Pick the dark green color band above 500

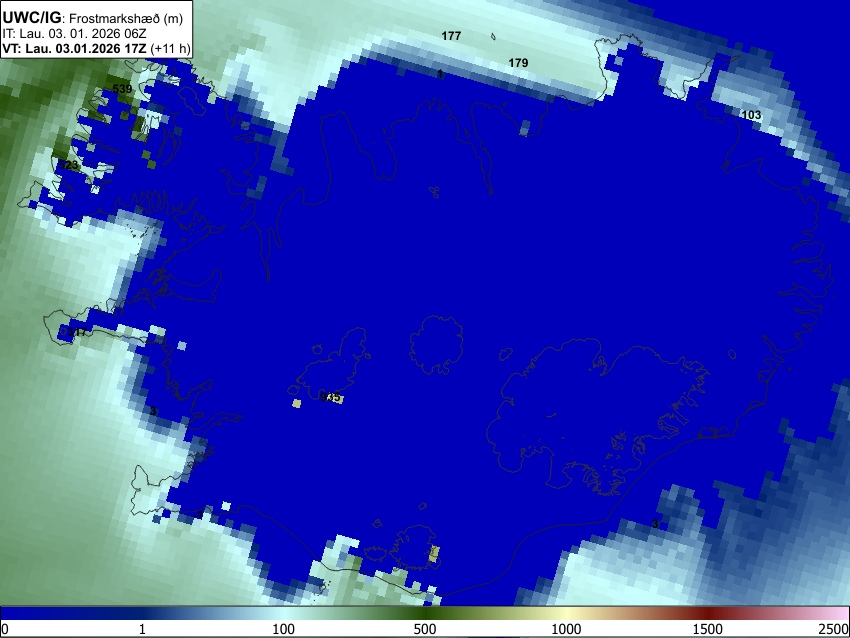tap(425, 614)
